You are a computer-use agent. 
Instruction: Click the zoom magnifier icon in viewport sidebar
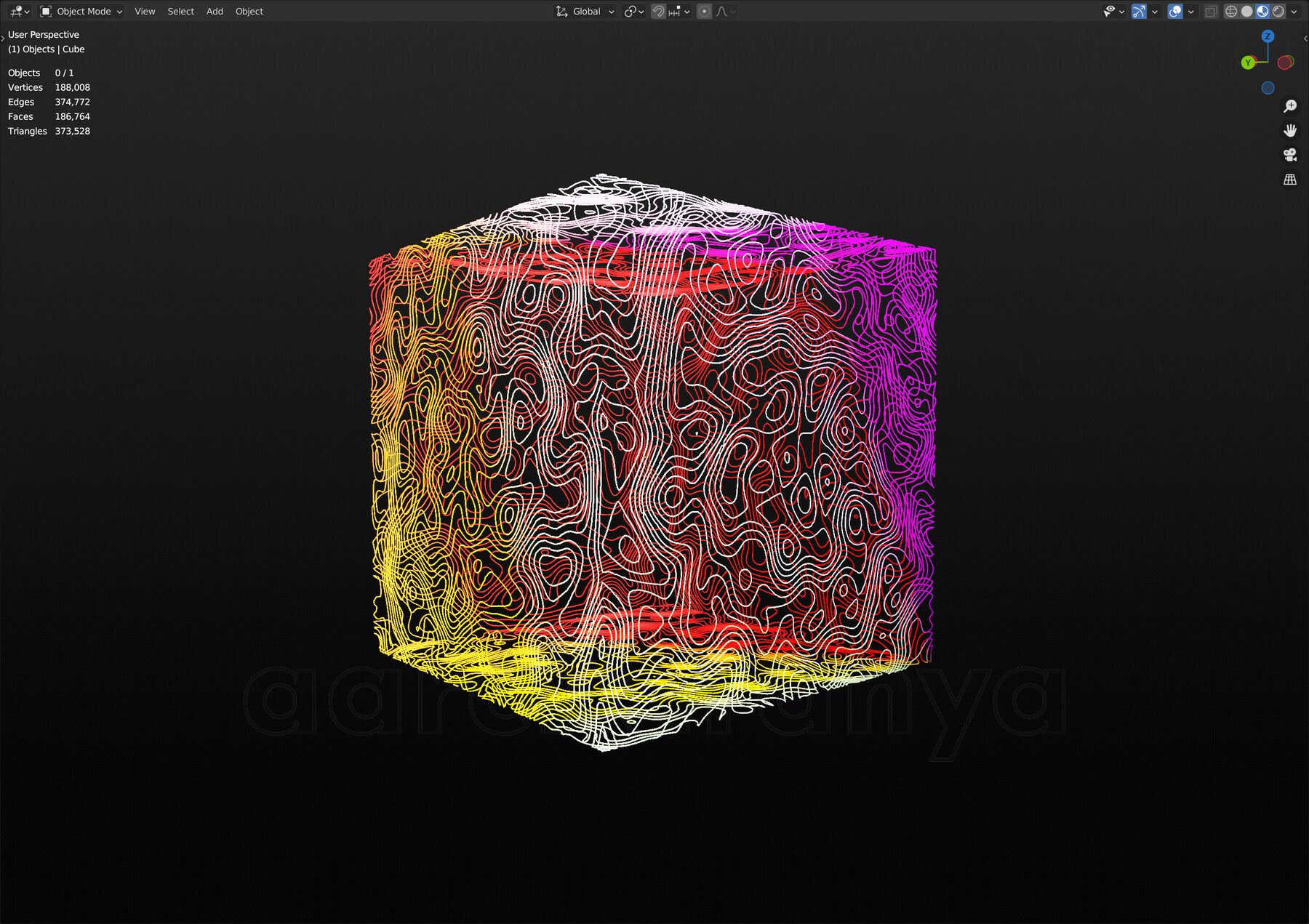(x=1290, y=105)
